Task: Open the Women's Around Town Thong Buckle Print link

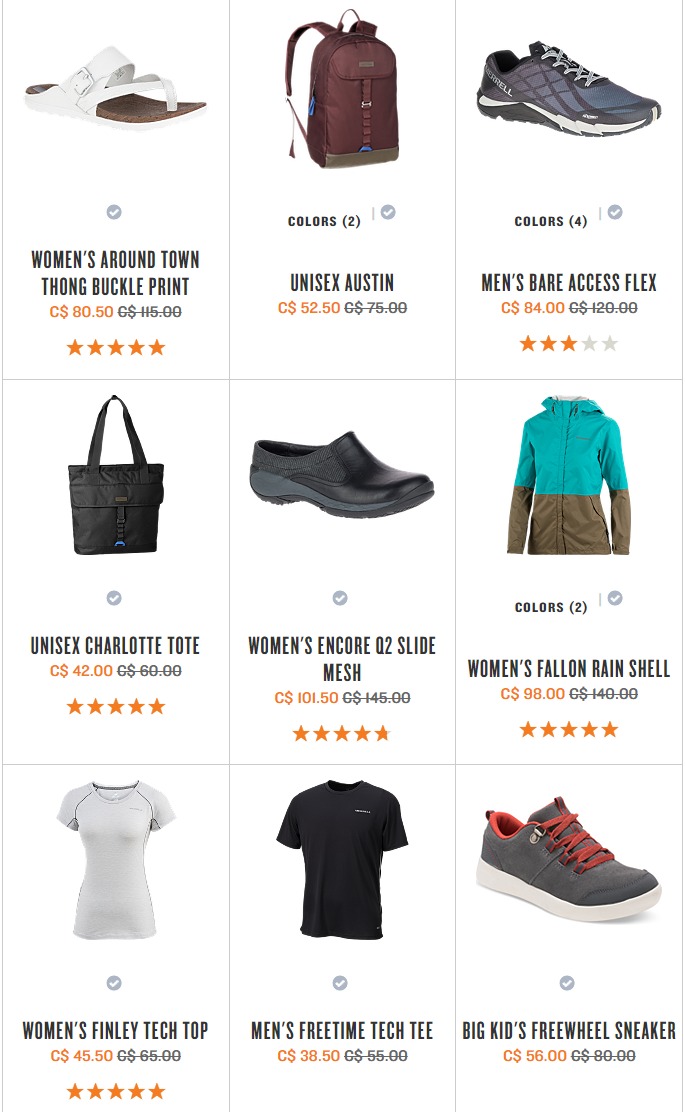Action: [x=116, y=273]
